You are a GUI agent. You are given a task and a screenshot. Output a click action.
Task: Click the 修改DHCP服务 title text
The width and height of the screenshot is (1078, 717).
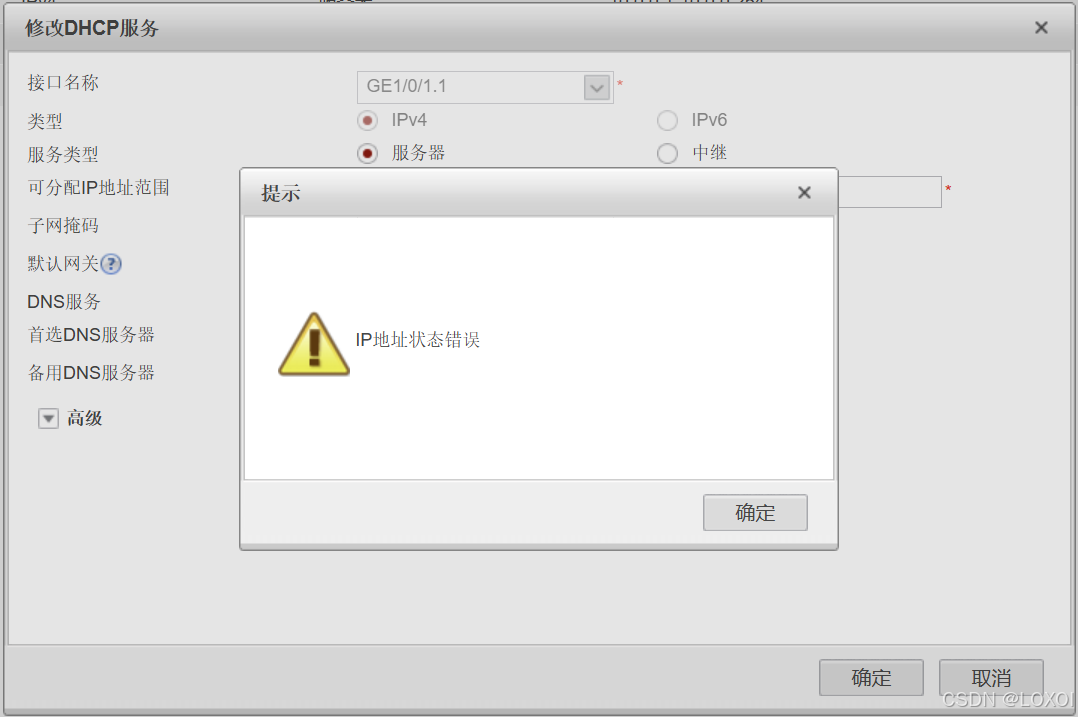click(x=91, y=28)
